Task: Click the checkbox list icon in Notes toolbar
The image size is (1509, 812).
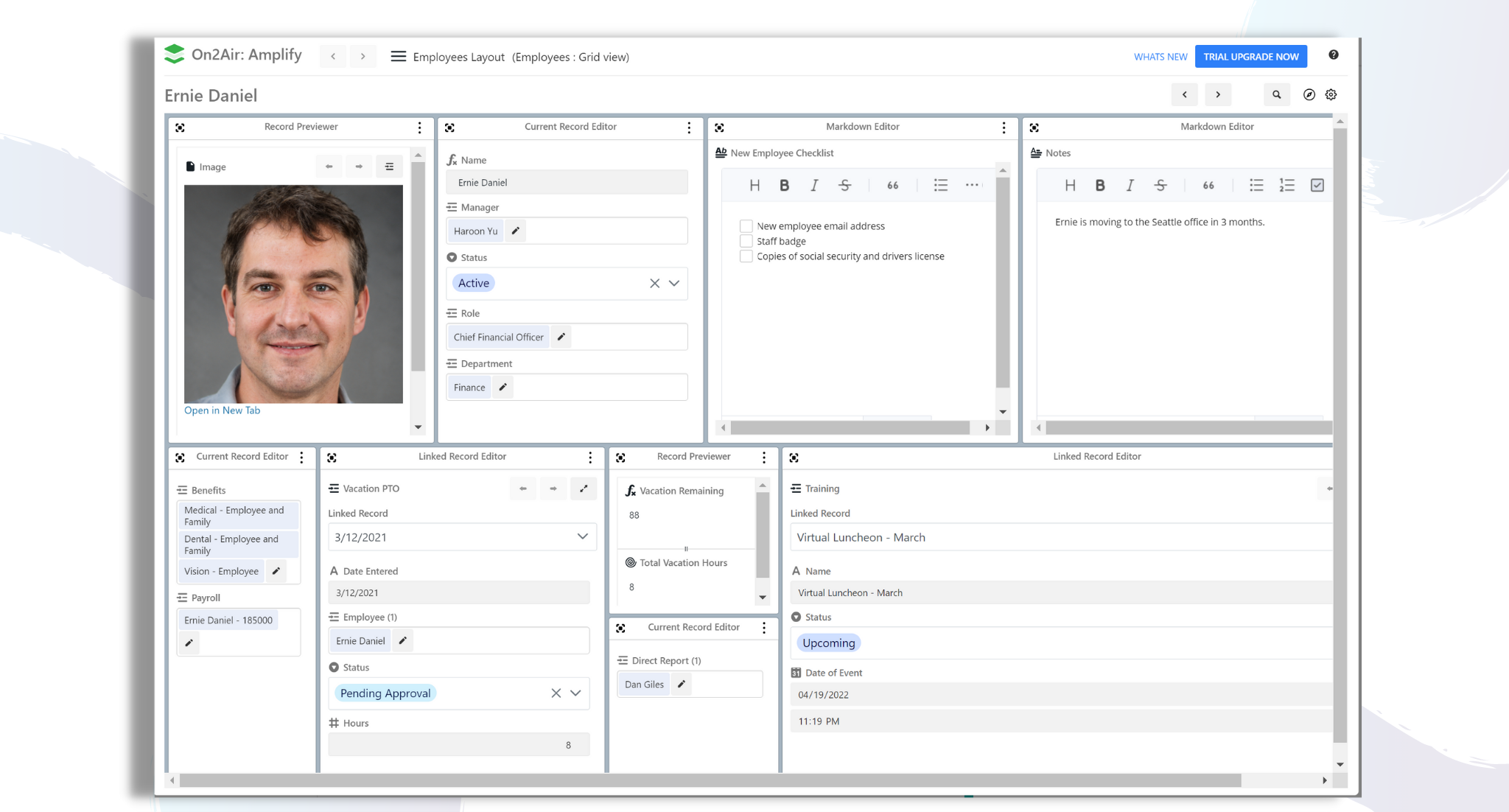Action: click(x=1317, y=185)
